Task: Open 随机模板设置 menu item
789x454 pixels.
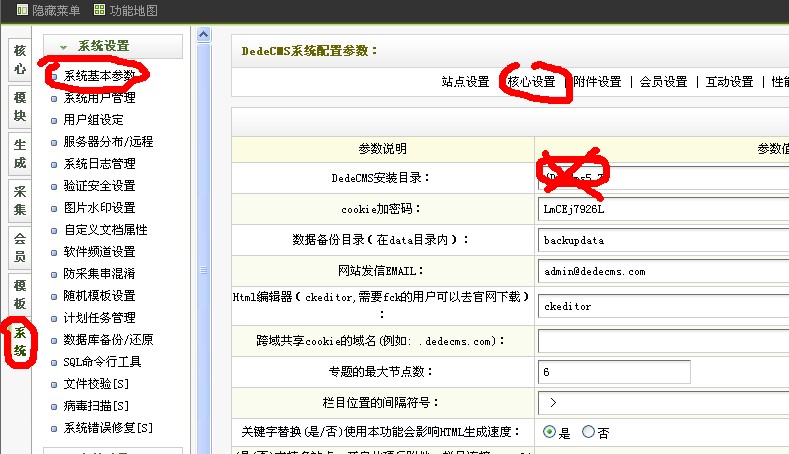Action: click(x=99, y=296)
